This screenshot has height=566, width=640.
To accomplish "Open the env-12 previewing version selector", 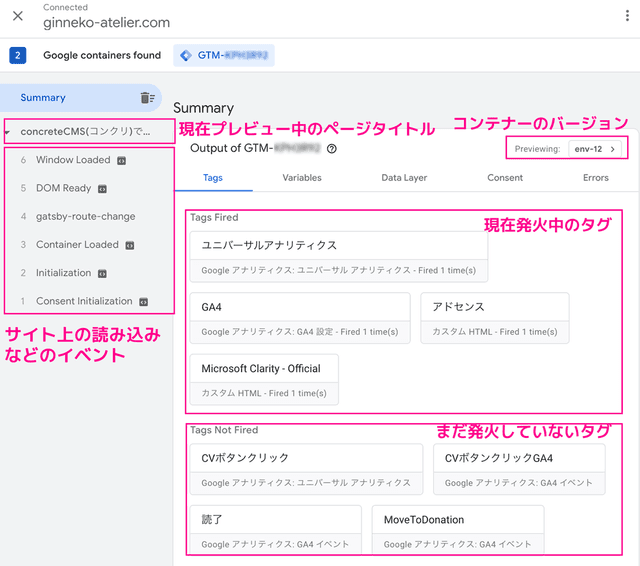I will pos(595,149).
